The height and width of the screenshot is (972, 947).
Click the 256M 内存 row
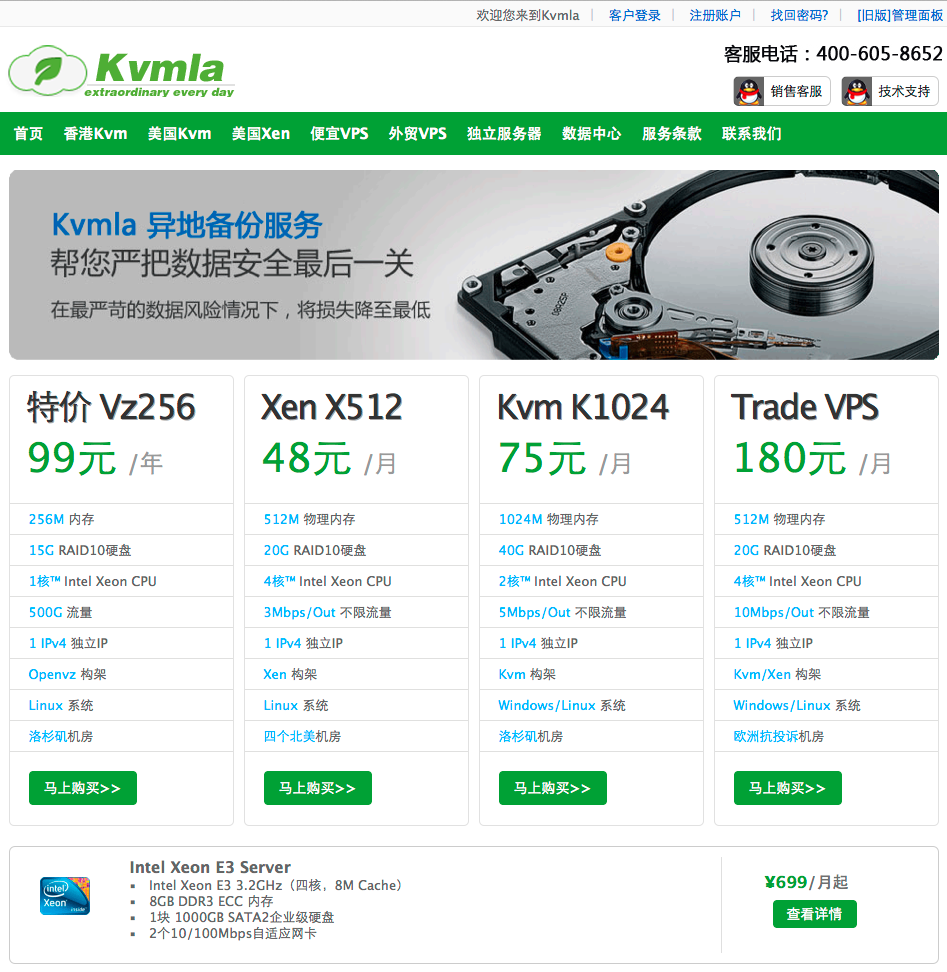[121, 519]
